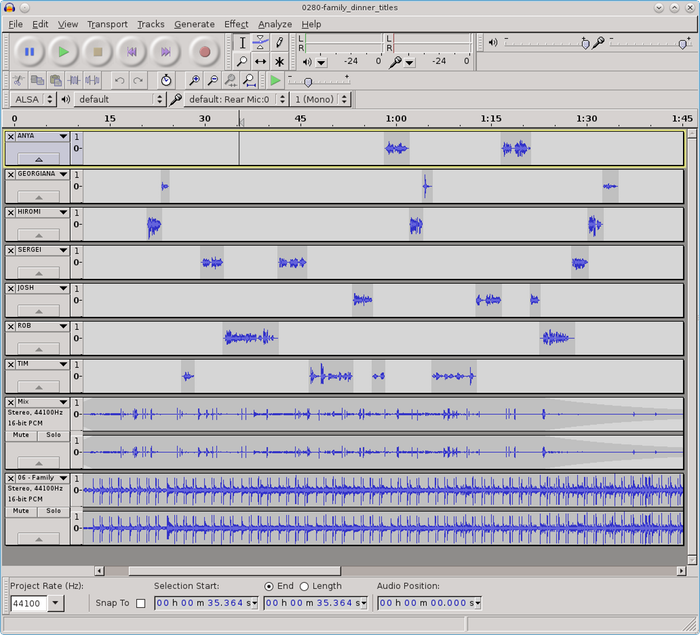The width and height of the screenshot is (700, 635).
Task: Click green Play-at-speed button
Action: point(275,80)
